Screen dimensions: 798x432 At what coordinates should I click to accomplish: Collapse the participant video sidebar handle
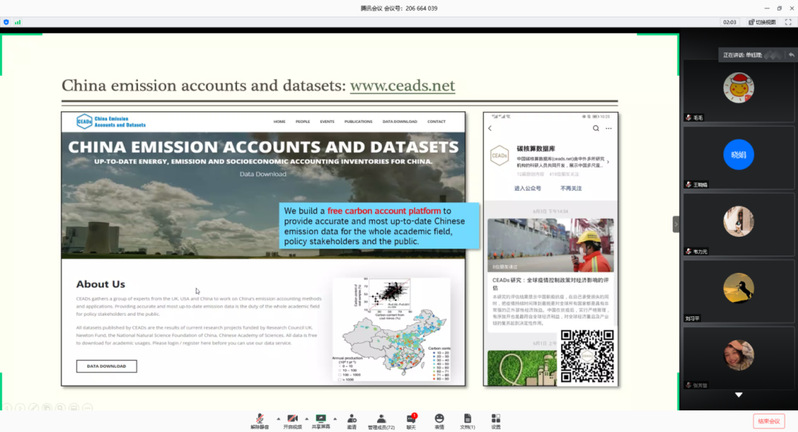(676, 224)
